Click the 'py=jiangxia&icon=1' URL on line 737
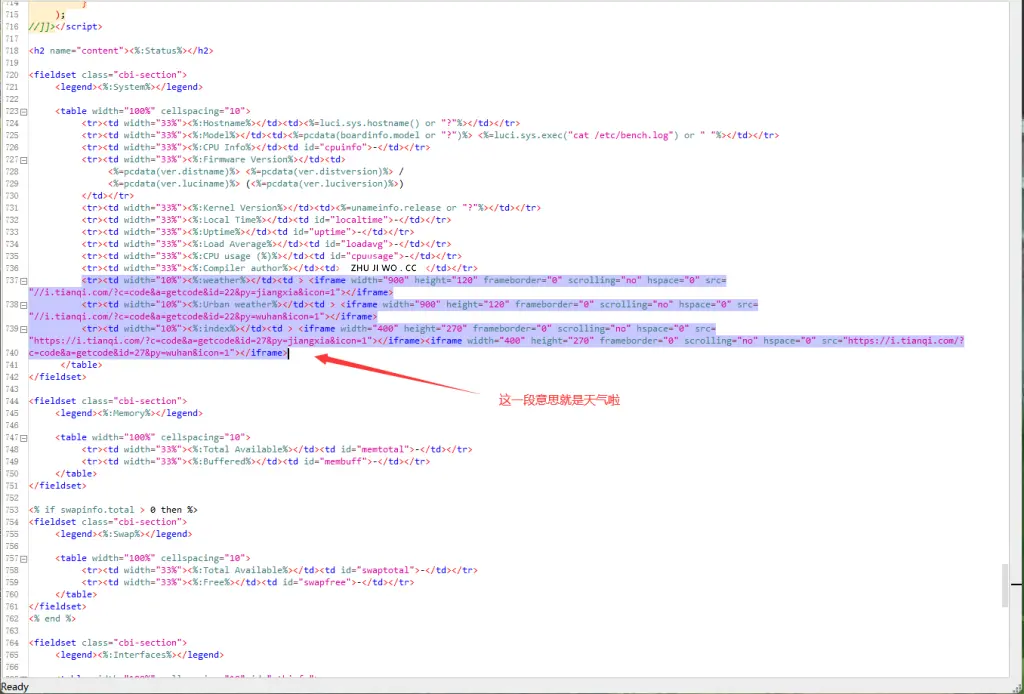 pyautogui.click(x=287, y=292)
